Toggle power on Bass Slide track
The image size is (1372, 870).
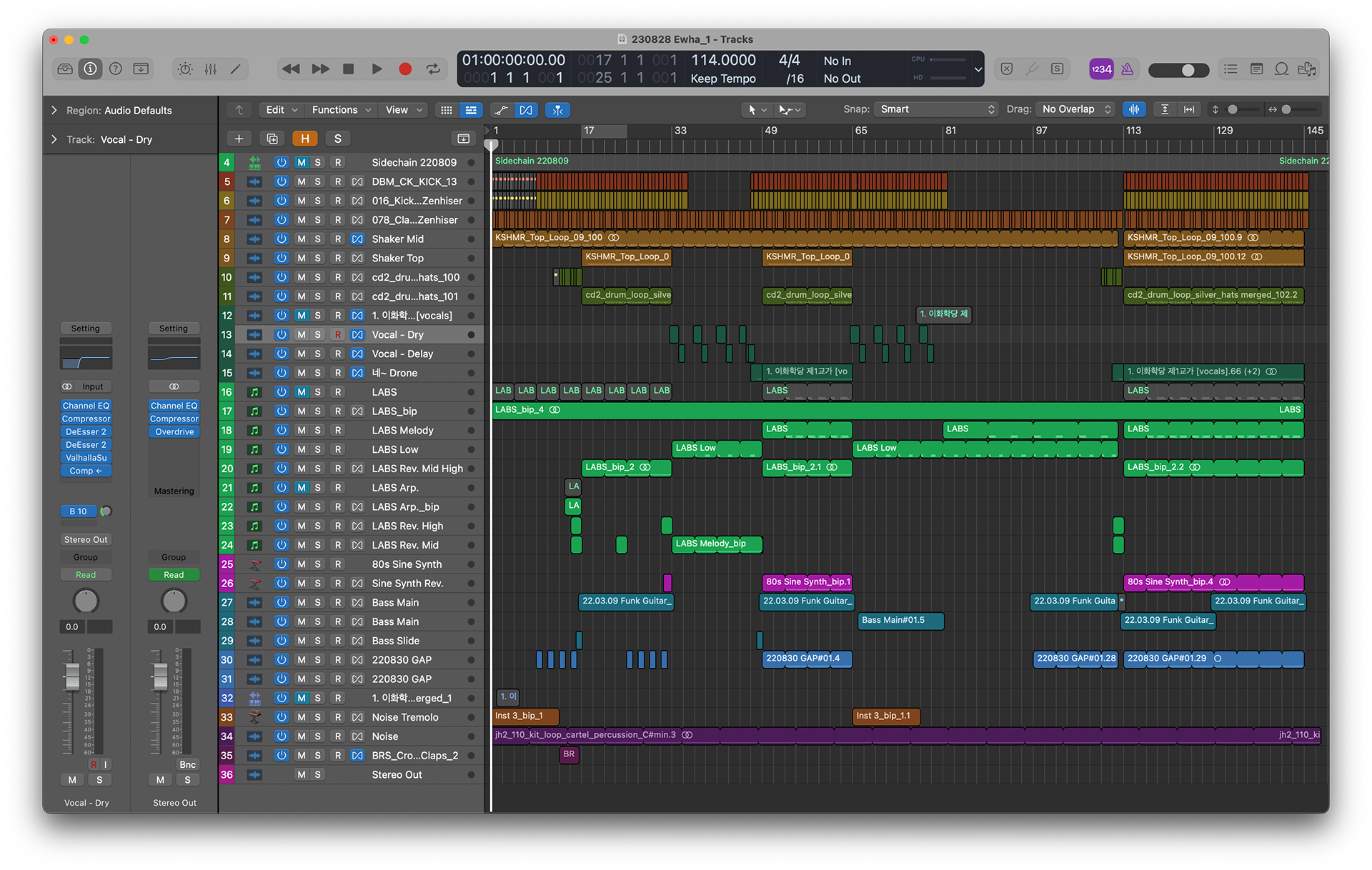pos(282,641)
